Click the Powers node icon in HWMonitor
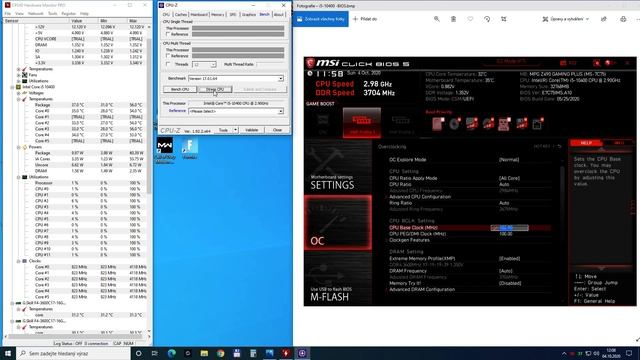Viewport: 640px width, 360px height. pos(25,147)
